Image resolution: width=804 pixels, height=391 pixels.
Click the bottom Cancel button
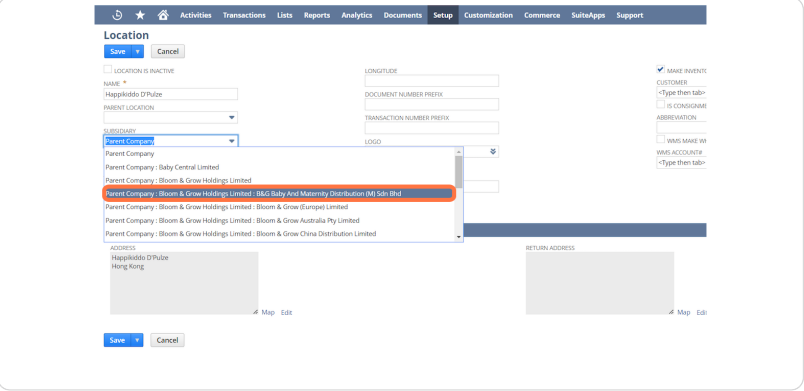(167, 340)
